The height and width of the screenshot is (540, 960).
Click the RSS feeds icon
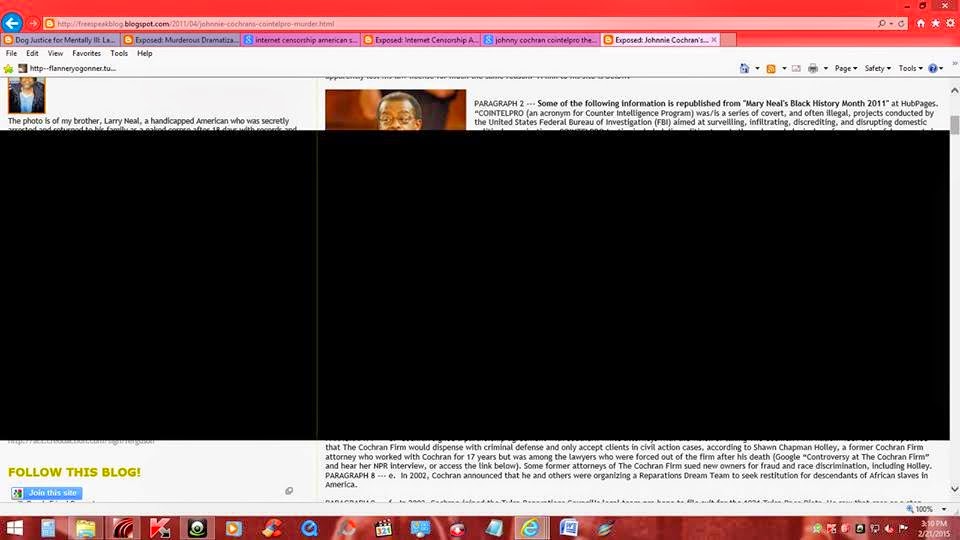coord(771,69)
